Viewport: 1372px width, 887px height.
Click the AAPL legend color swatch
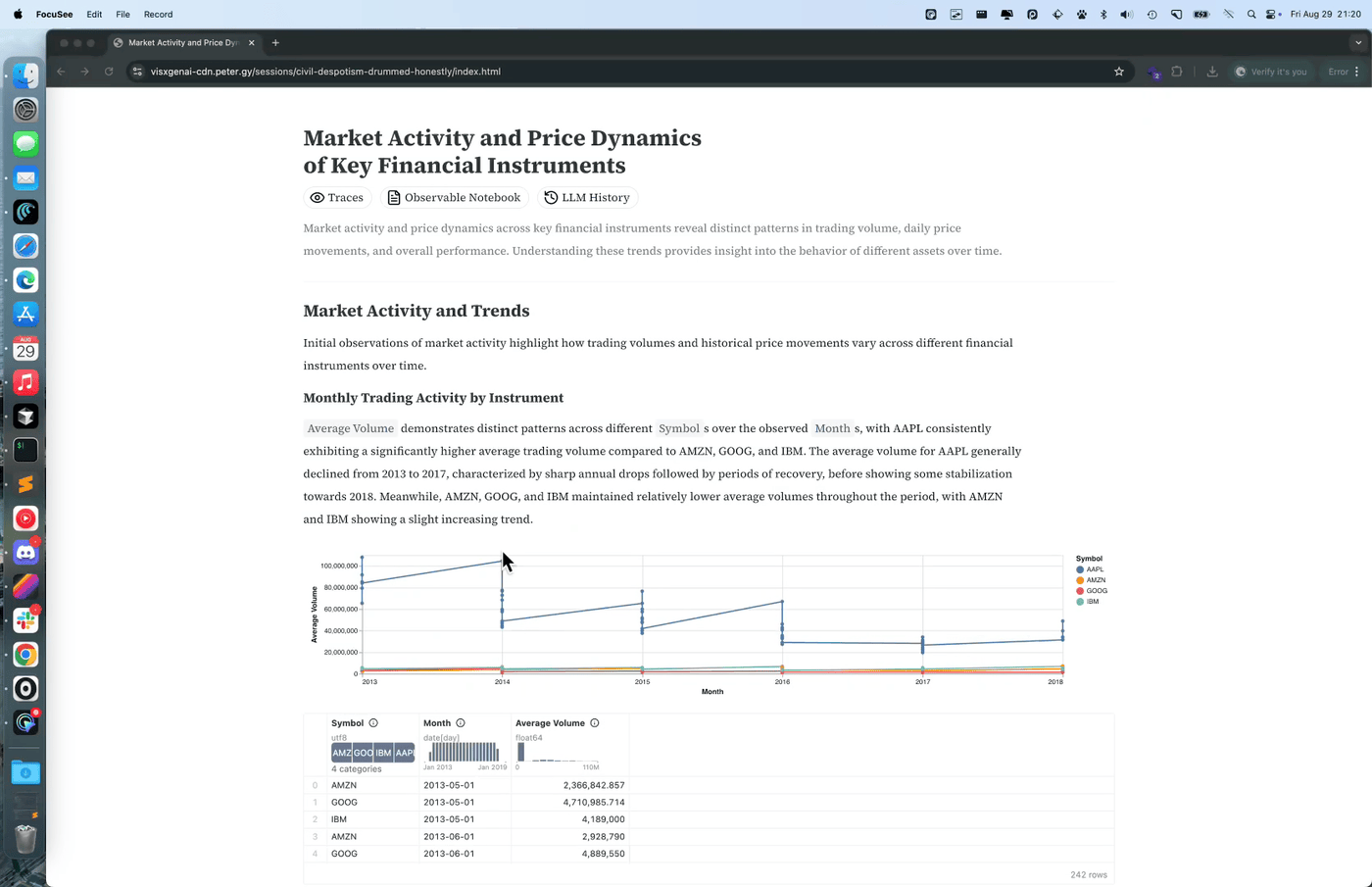1080,569
